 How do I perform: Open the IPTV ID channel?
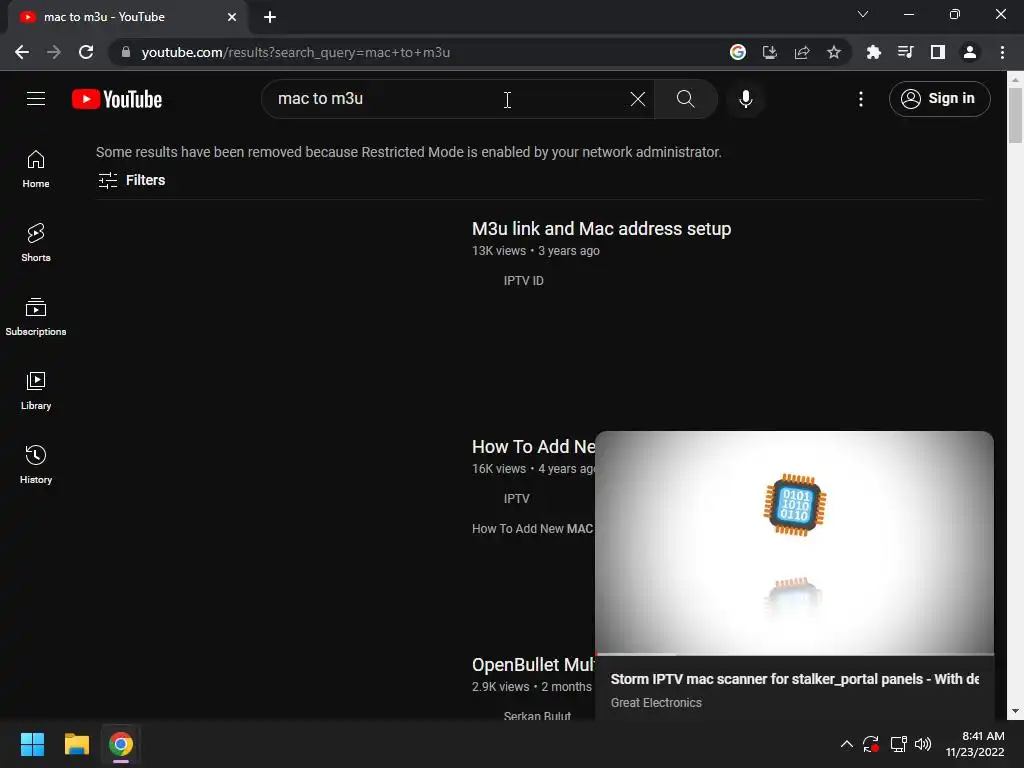[x=523, y=281]
